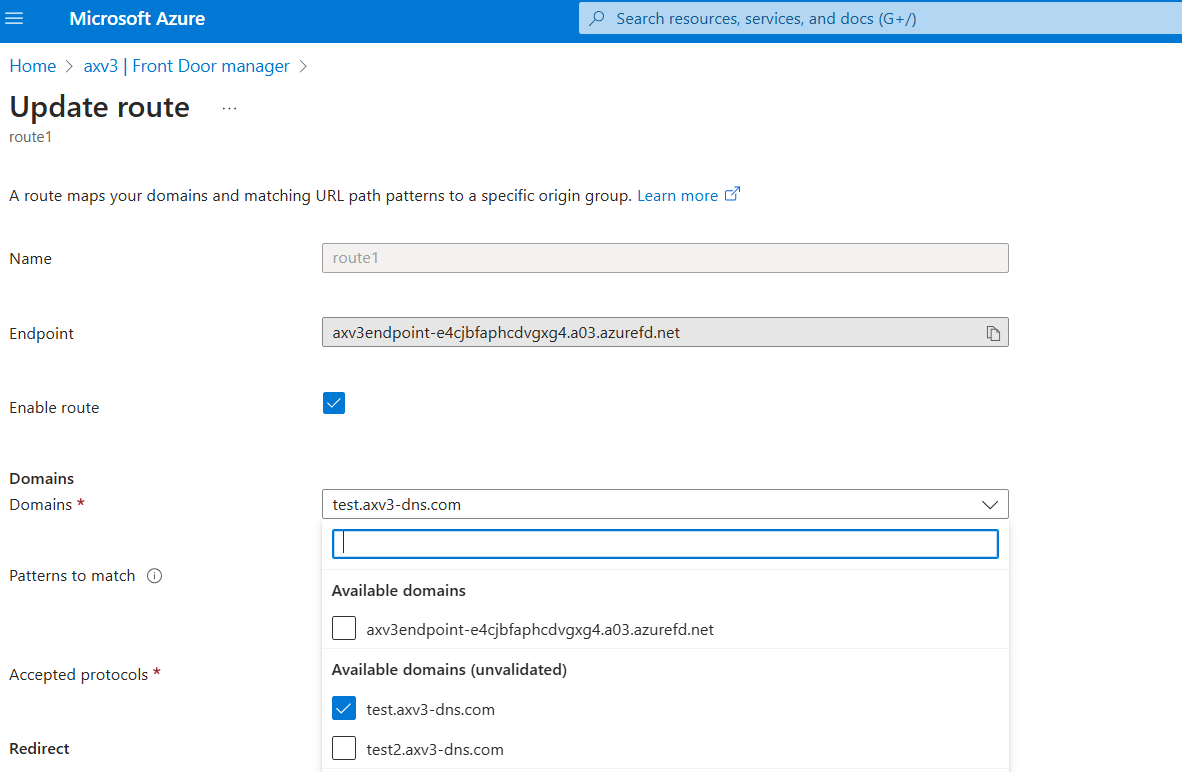Screen dimensions: 1182x772
Task: Check axv3endpoint azurefd.net domain checkbox
Action: (344, 628)
